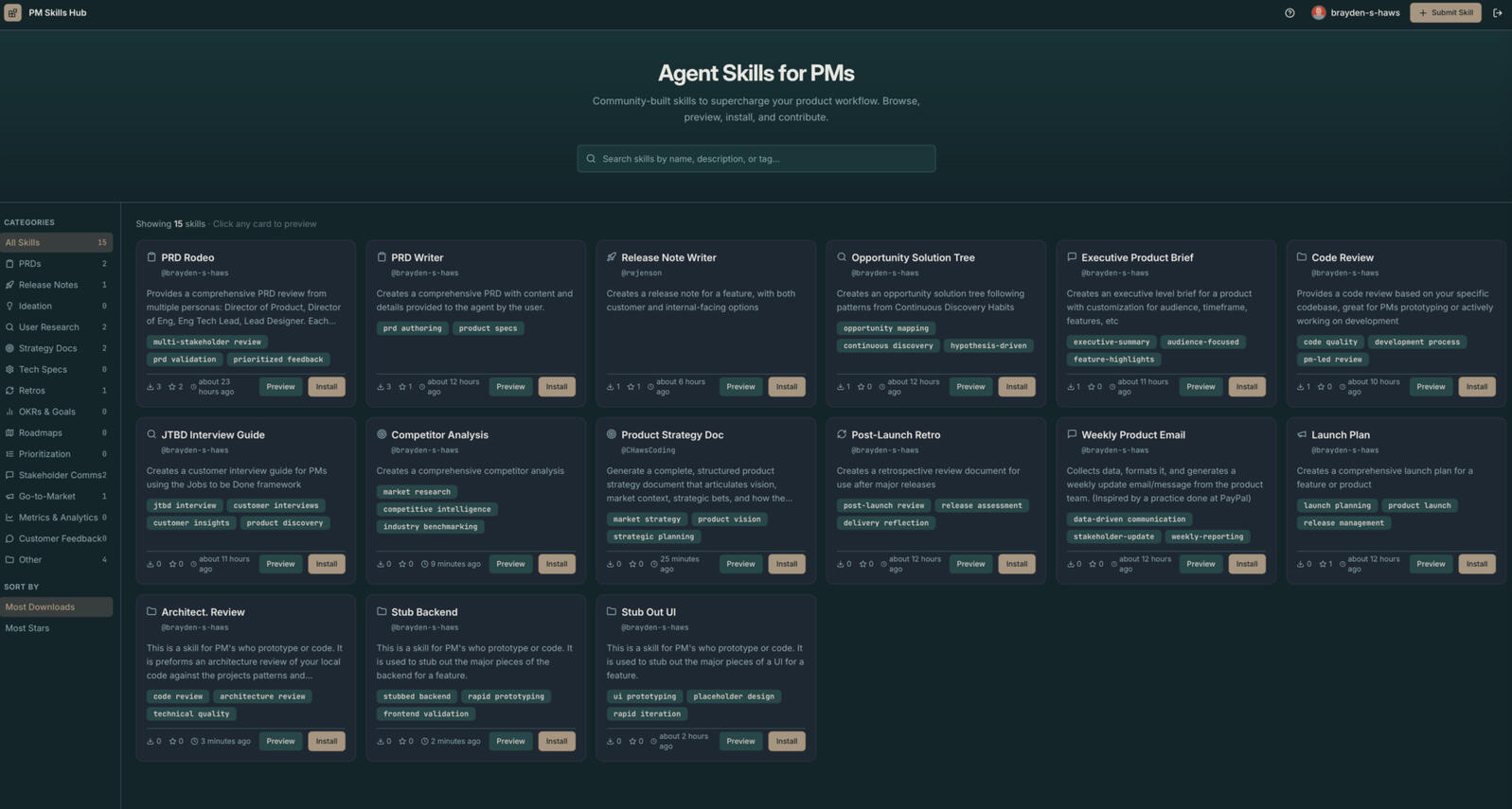Filter by Tech Specs category

pyautogui.click(x=56, y=369)
